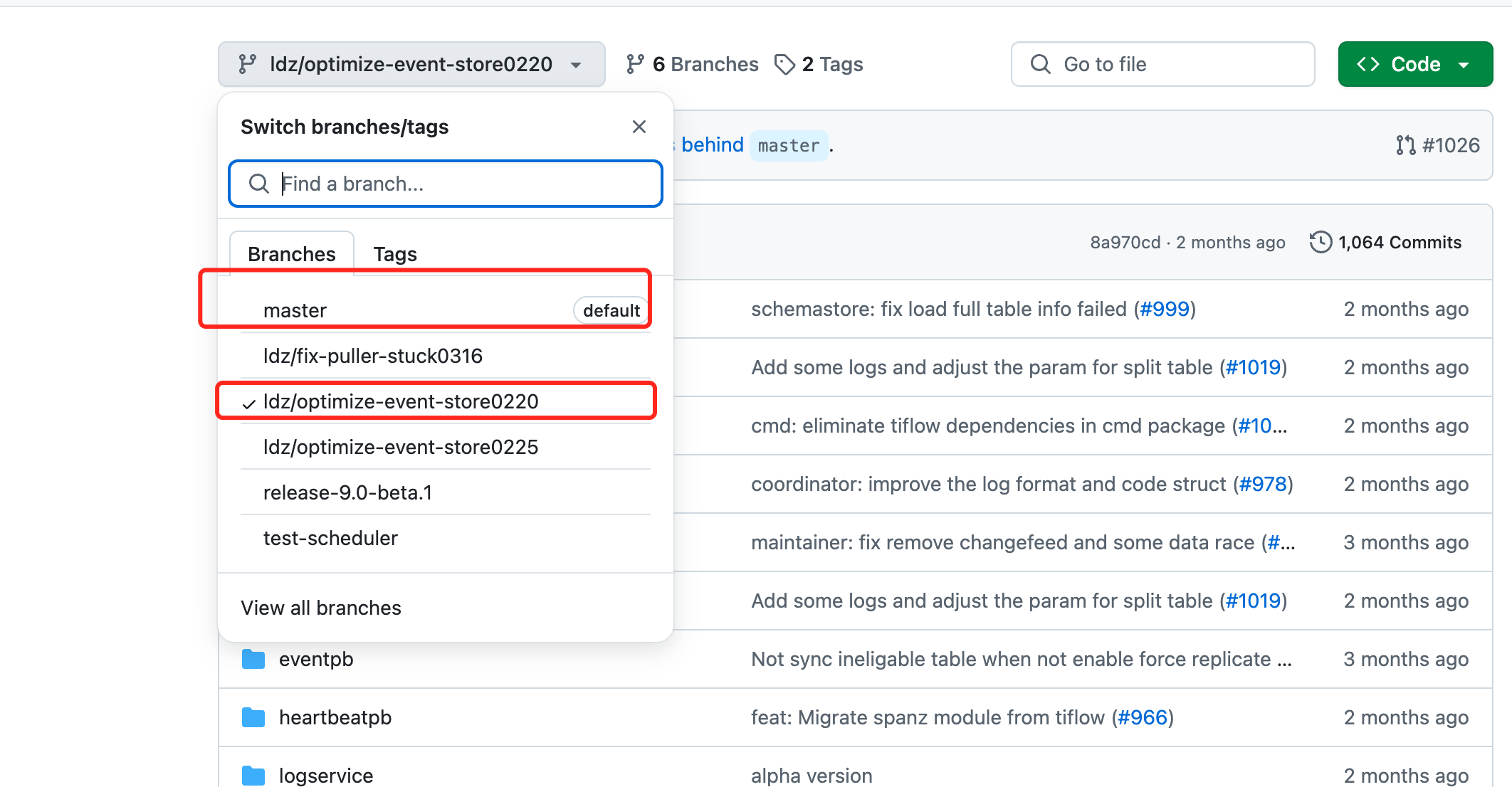This screenshot has height=787, width=1512.
Task: Click the 6 Branches link
Action: pos(692,64)
